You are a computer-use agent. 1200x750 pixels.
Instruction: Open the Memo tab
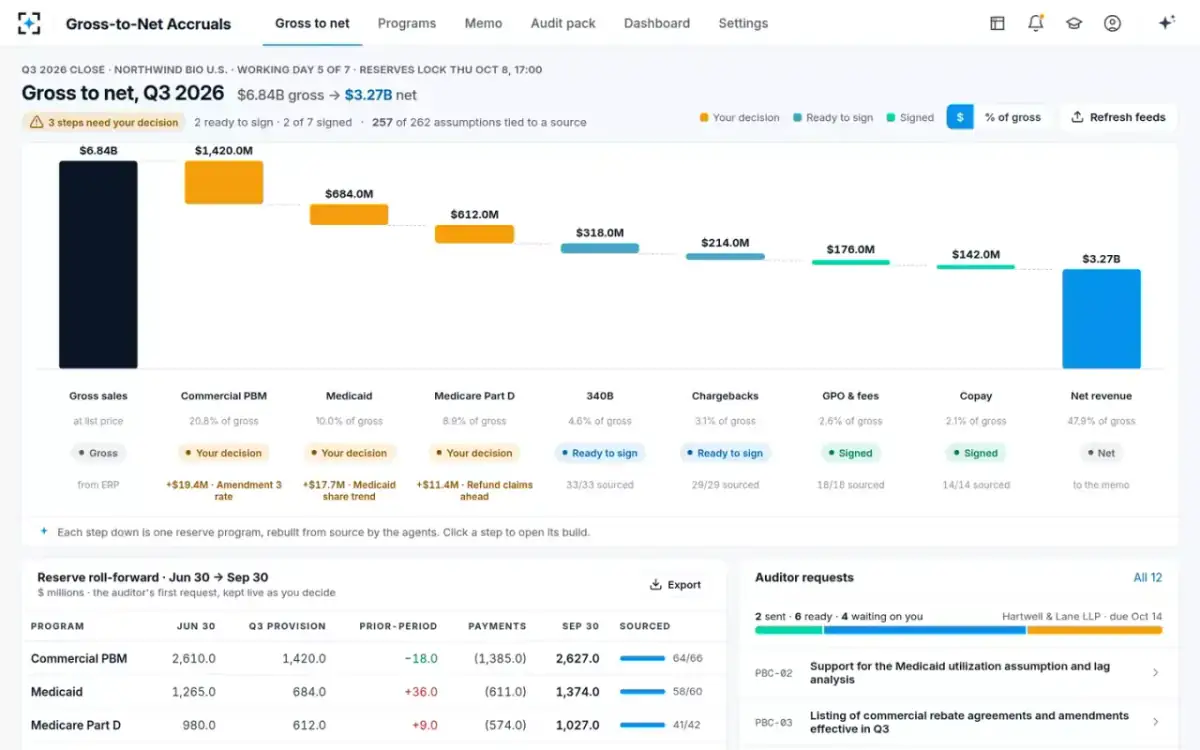tap(483, 23)
